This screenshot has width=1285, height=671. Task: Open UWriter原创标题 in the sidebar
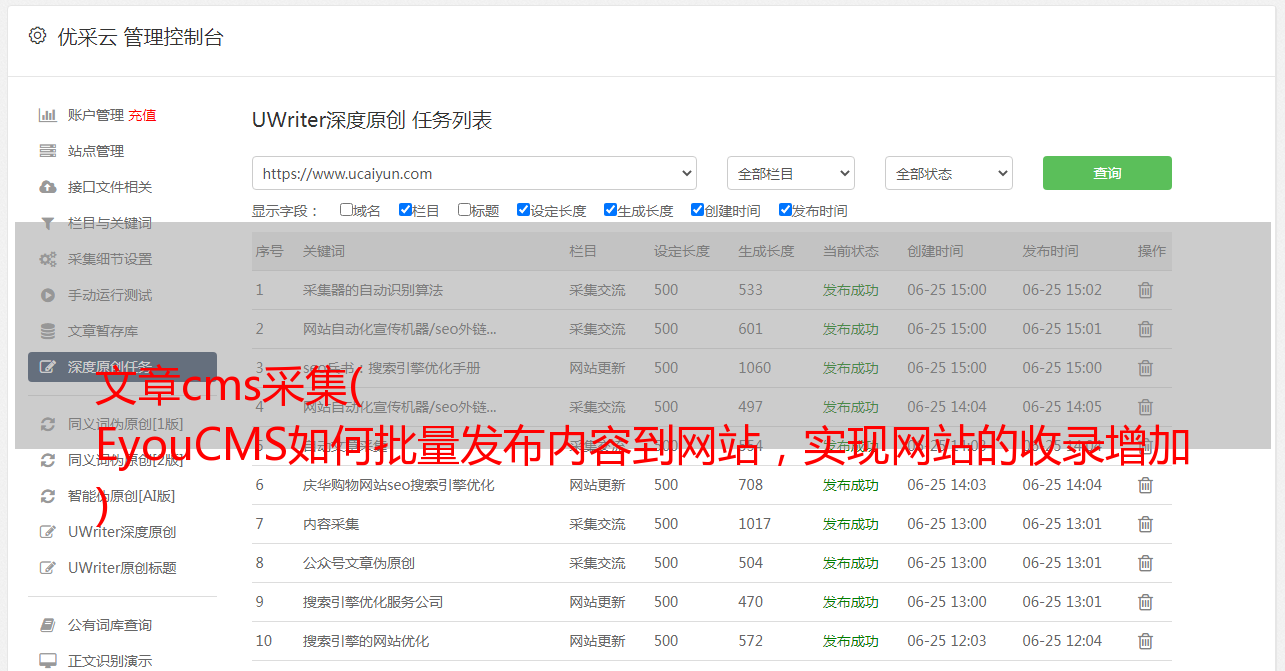tap(122, 568)
